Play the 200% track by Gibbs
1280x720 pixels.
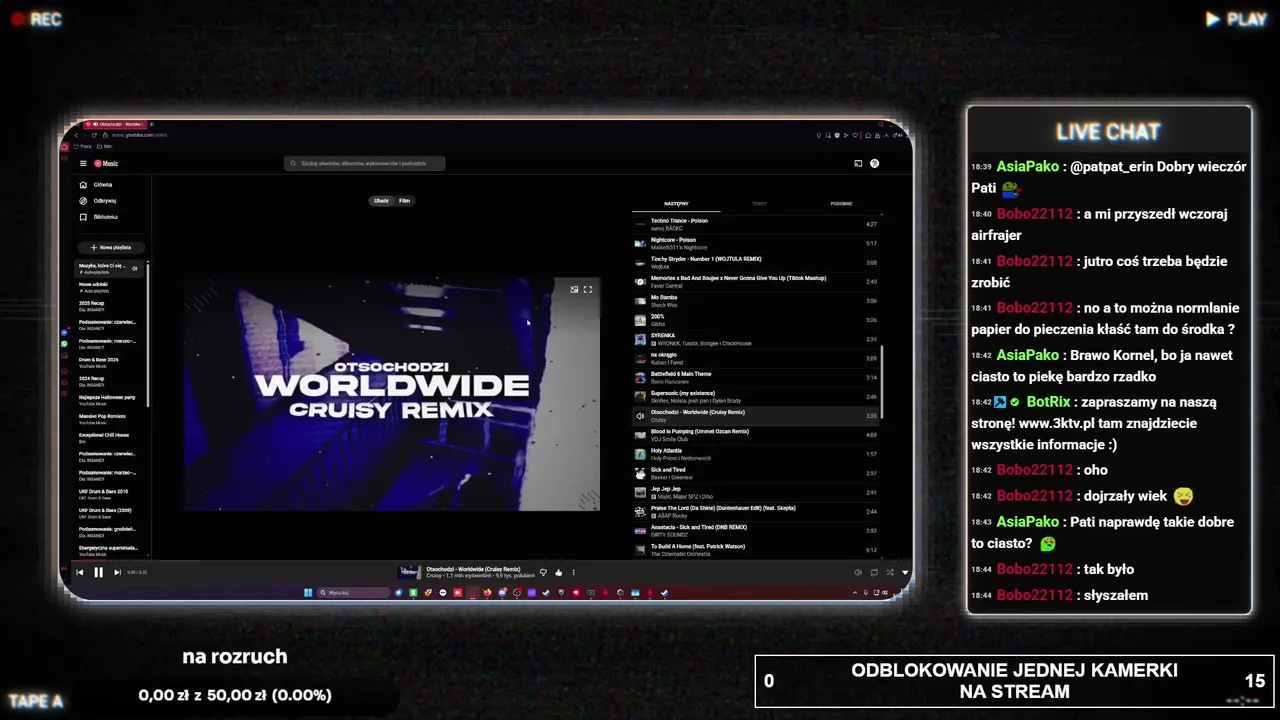coord(757,320)
